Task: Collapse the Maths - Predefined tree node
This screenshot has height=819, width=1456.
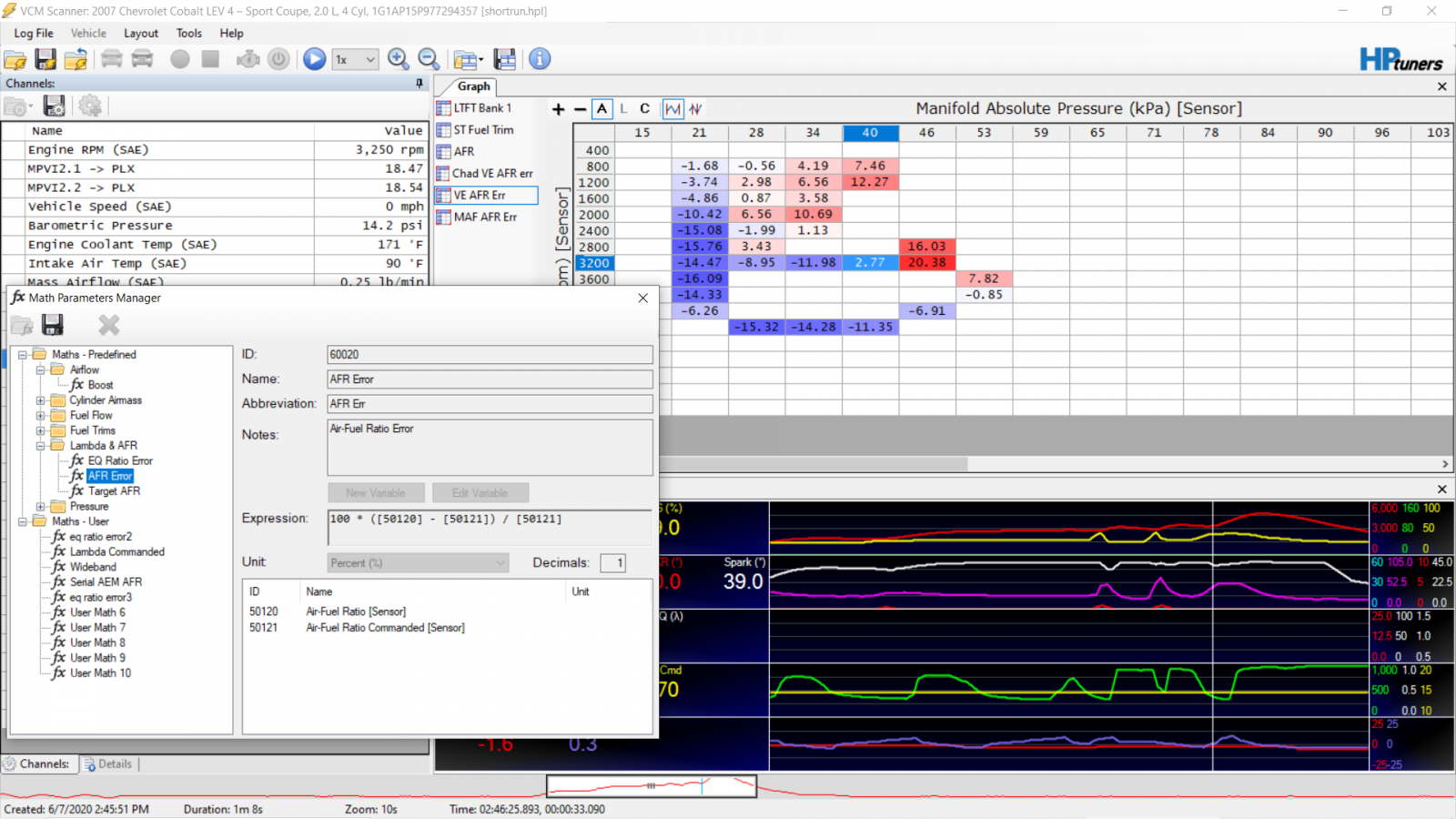Action: pos(22,355)
